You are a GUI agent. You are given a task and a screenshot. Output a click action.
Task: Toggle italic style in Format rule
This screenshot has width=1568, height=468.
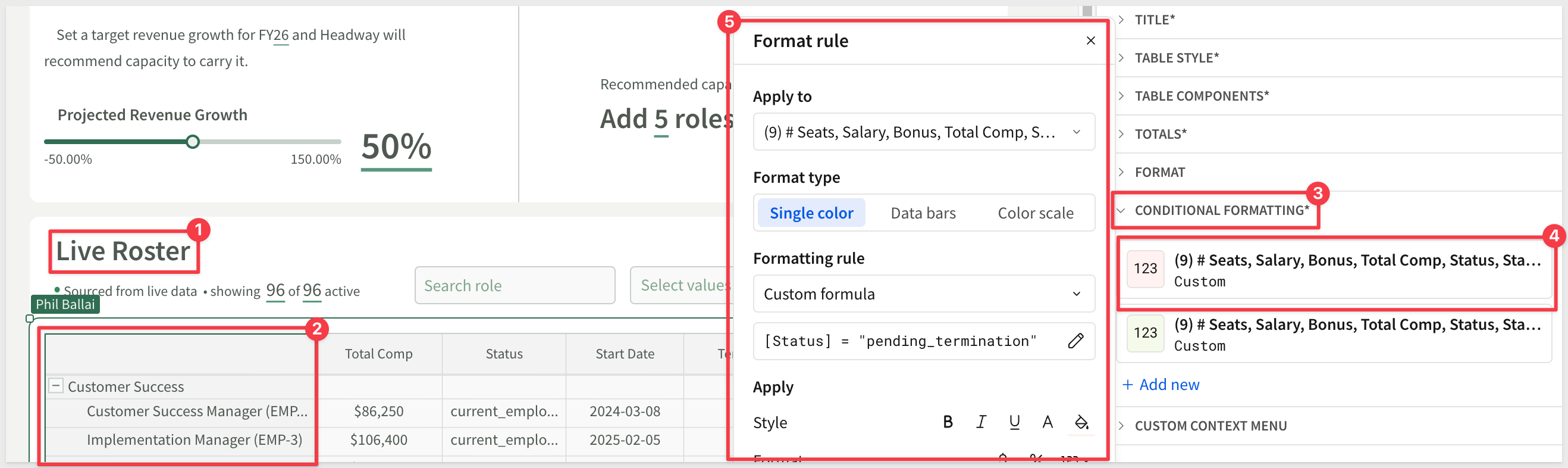click(x=981, y=422)
